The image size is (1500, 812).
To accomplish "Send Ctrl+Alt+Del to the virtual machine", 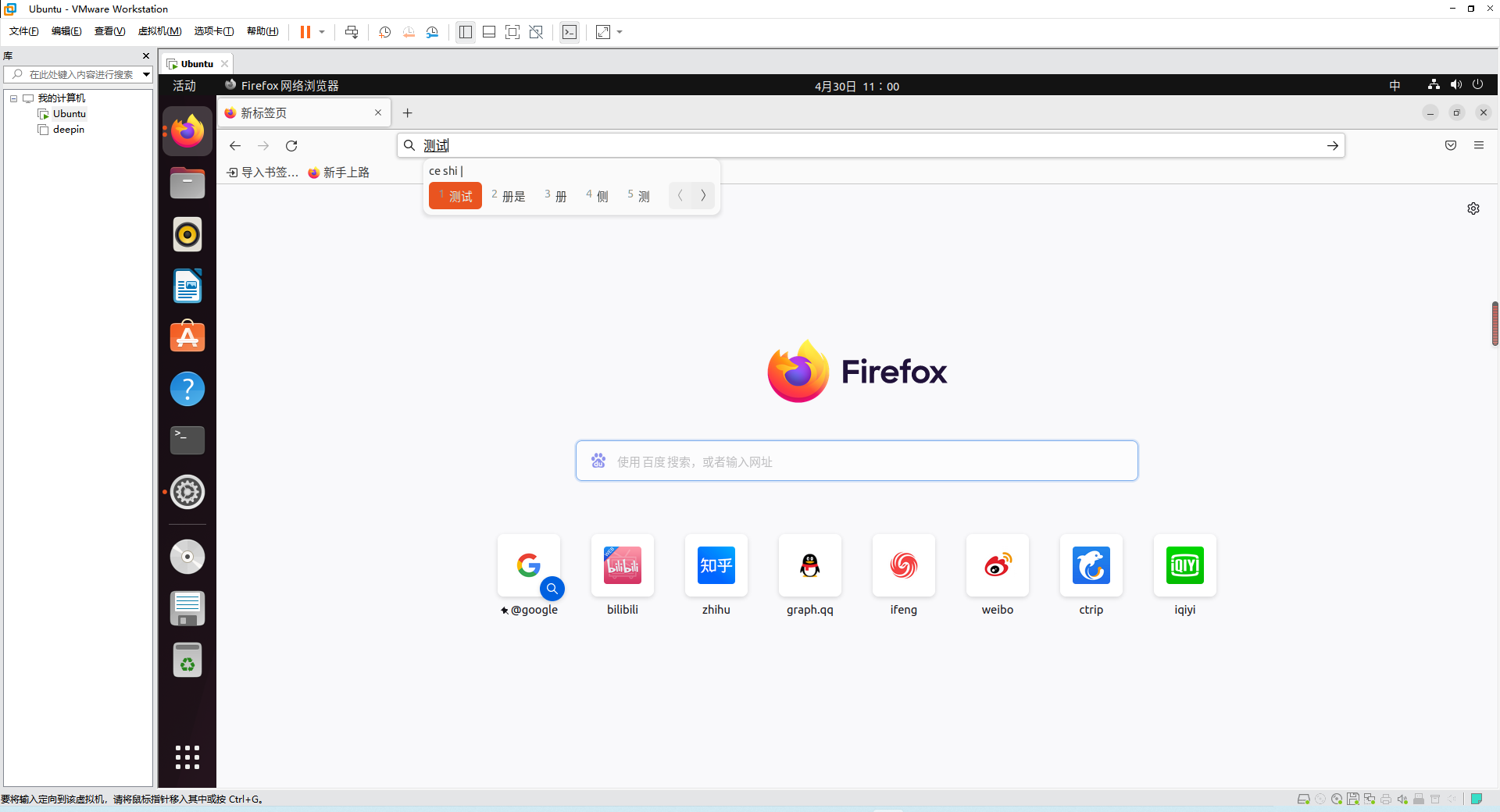I will pyautogui.click(x=352, y=32).
